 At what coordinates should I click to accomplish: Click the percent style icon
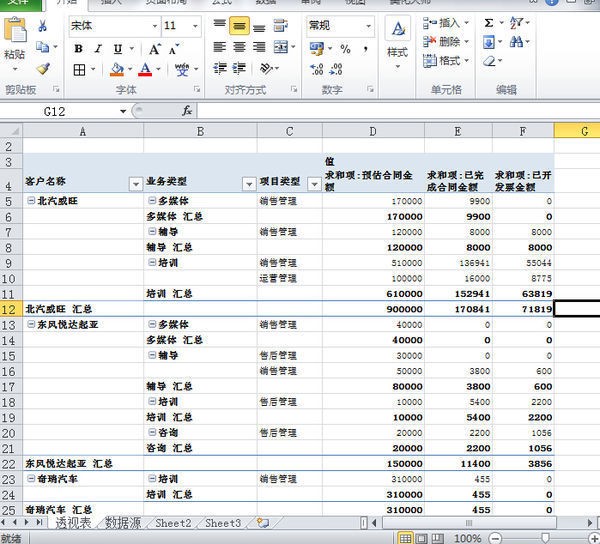(x=345, y=48)
